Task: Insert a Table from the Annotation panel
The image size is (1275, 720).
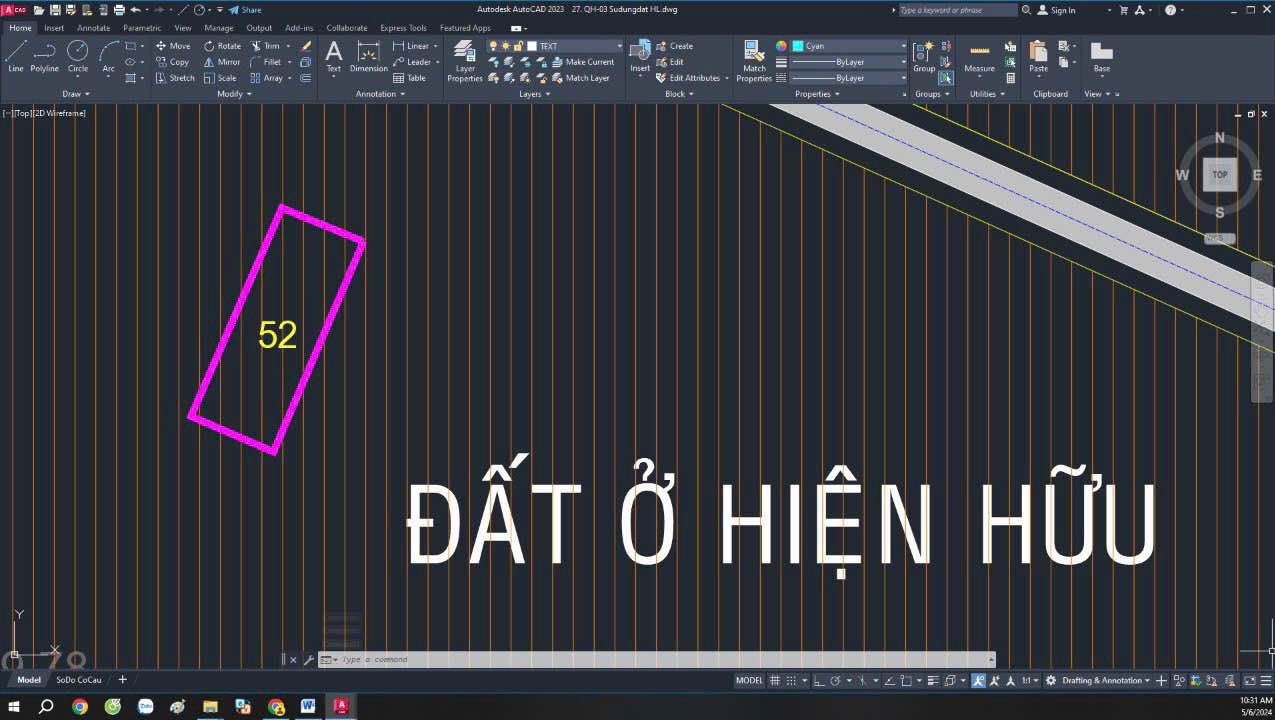Action: (413, 78)
